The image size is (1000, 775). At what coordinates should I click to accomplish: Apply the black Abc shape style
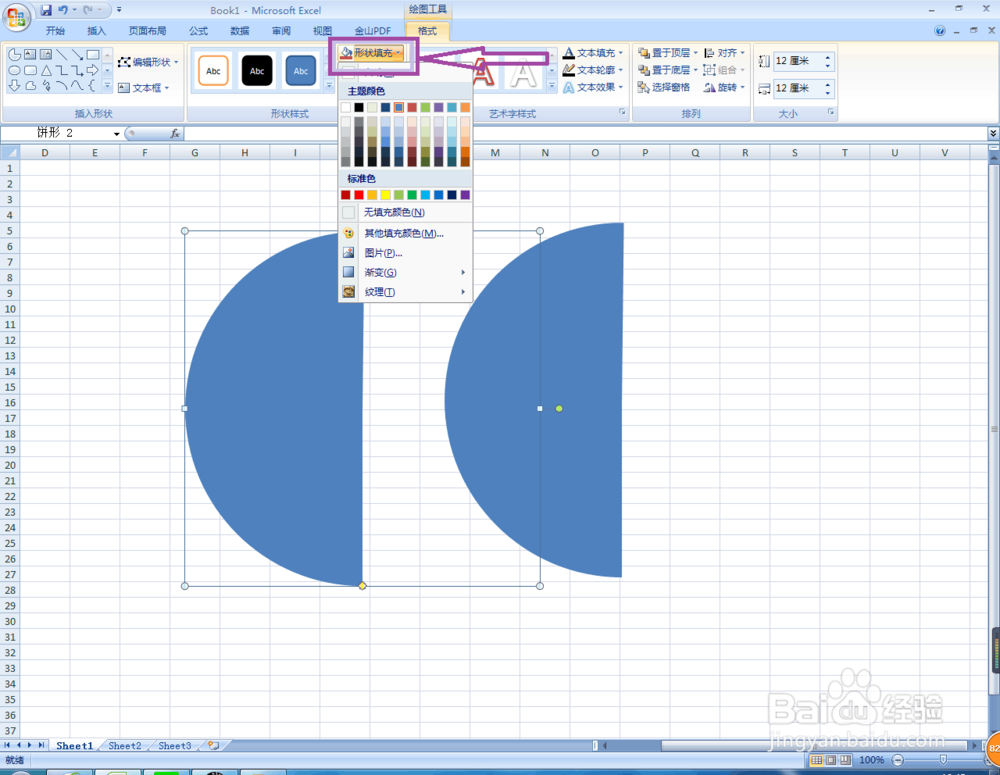pos(257,70)
